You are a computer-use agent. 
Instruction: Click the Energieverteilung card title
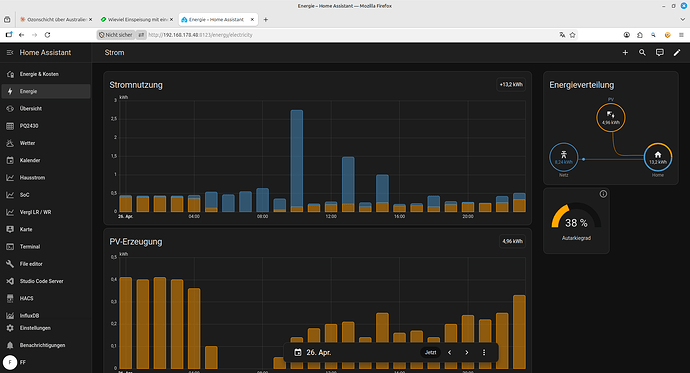click(581, 85)
